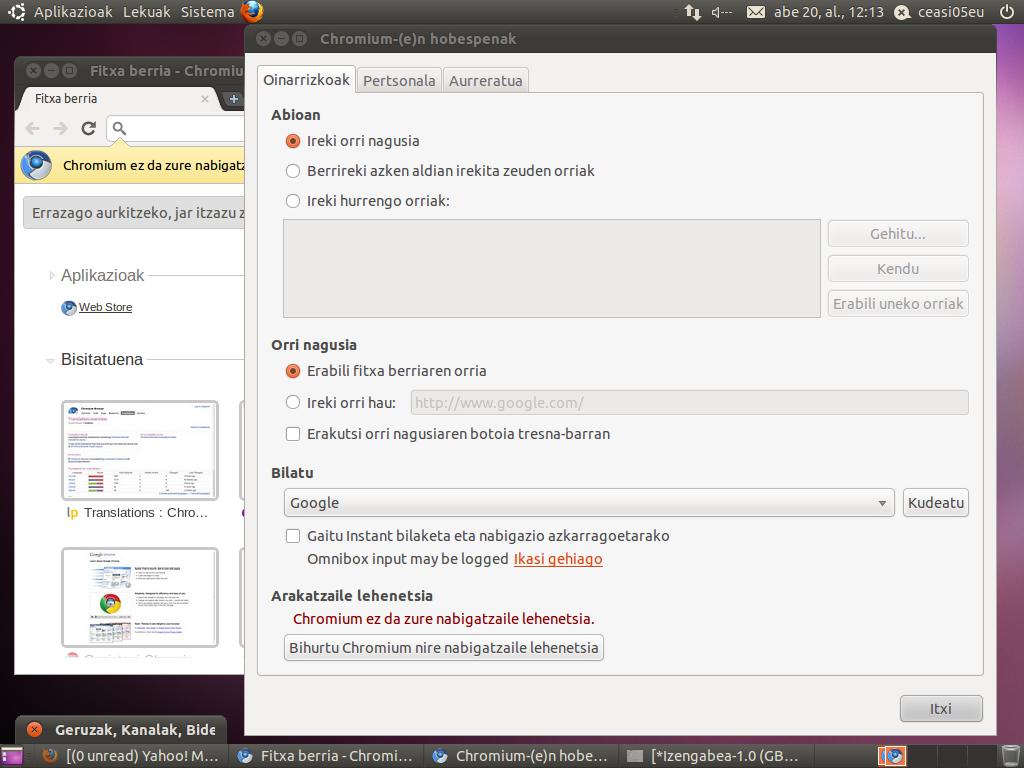Open the Google search engine dropdown
Screen dimensions: 1024x768
[588, 503]
